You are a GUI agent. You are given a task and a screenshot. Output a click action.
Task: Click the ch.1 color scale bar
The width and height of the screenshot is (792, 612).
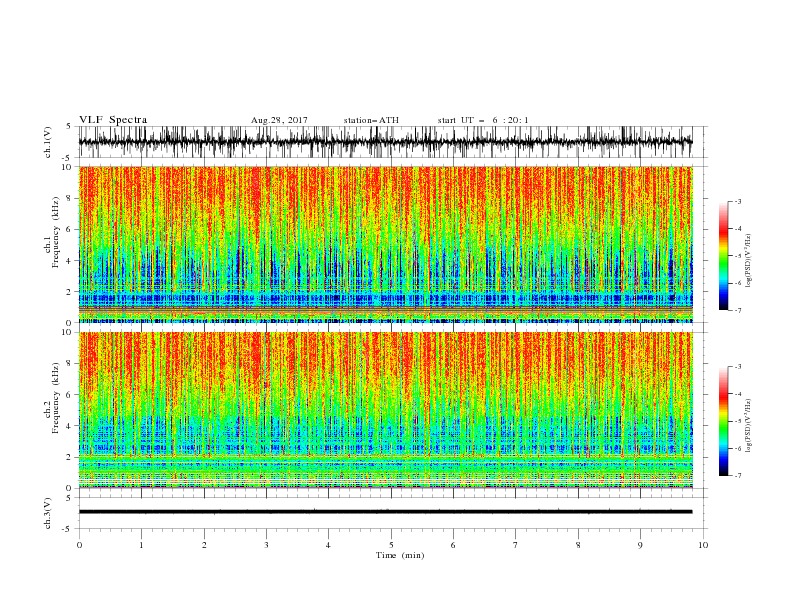coord(723,256)
